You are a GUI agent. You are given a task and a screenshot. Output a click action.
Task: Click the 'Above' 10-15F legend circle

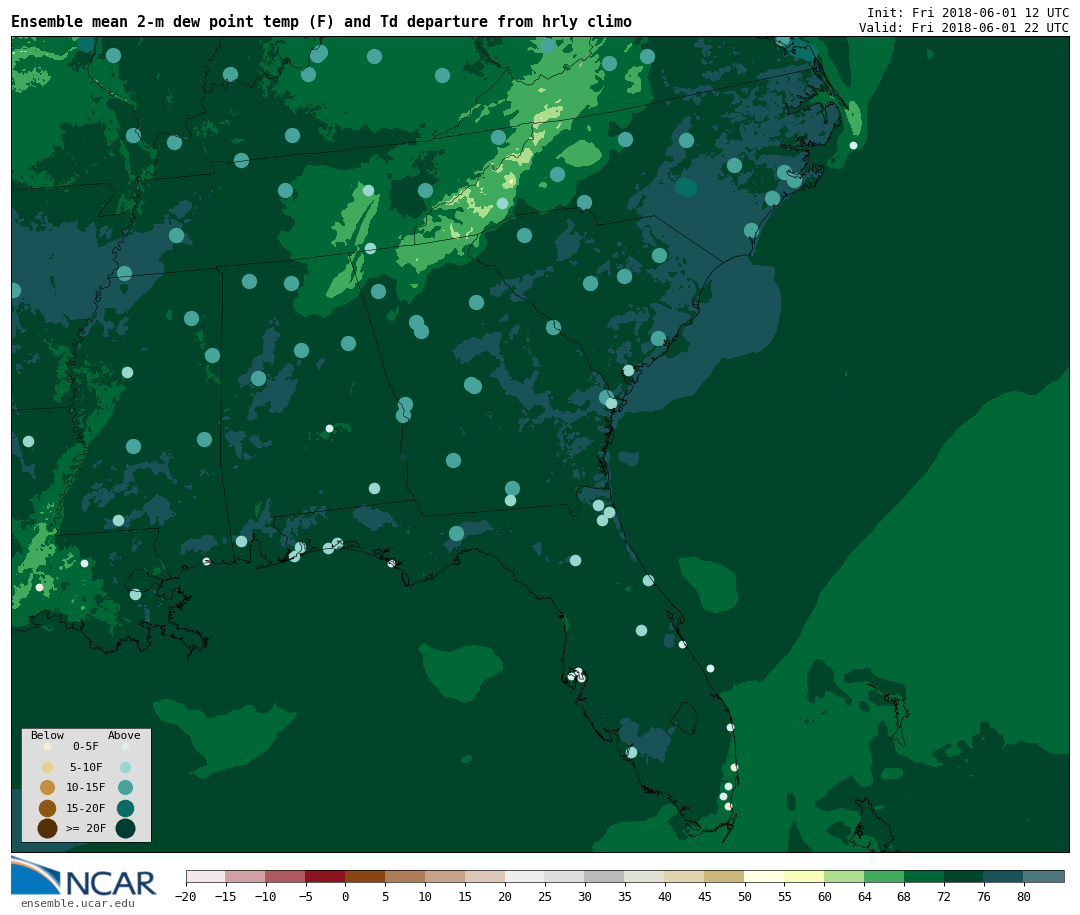click(x=125, y=787)
